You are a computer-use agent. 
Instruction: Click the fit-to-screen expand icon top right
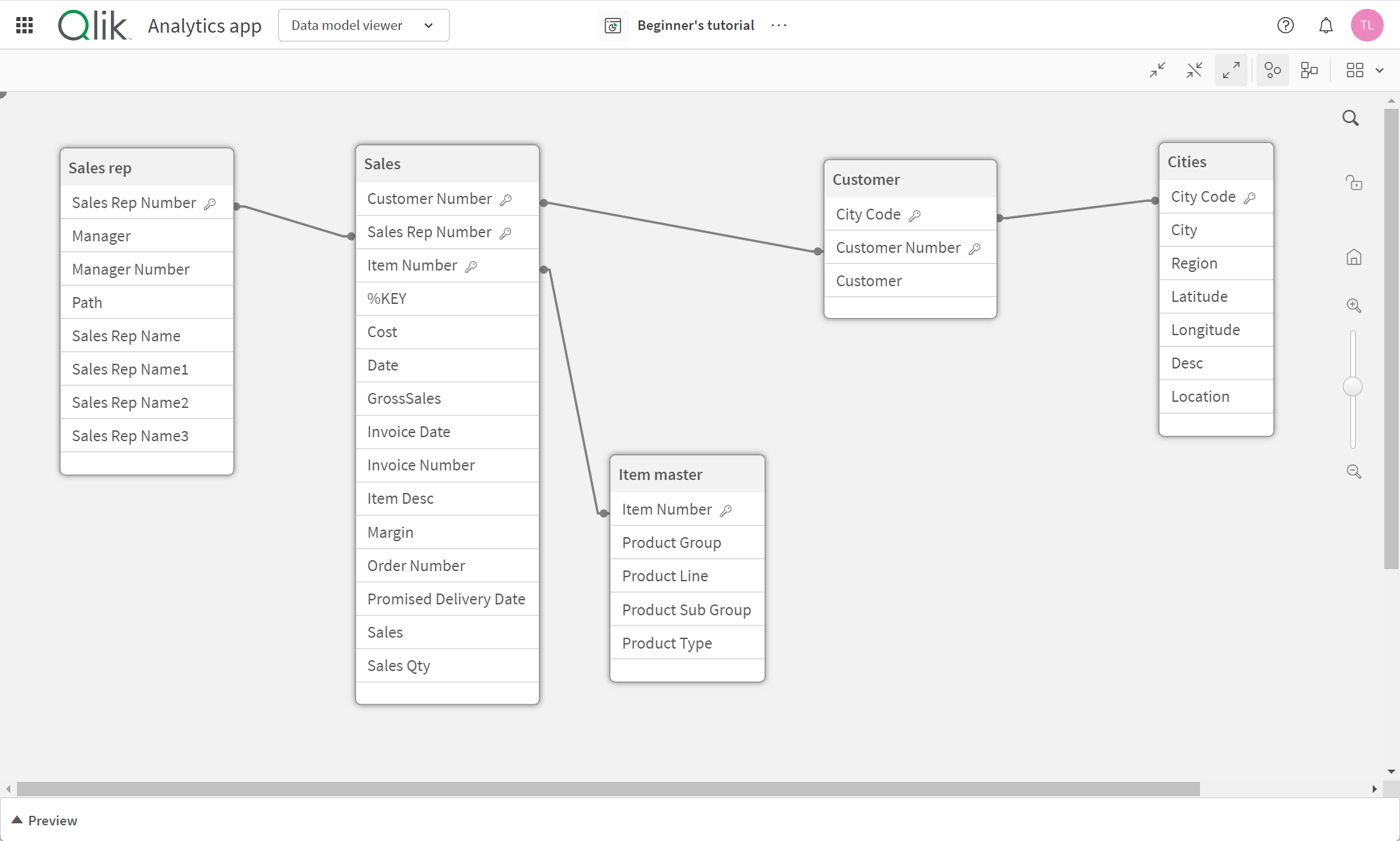coord(1232,70)
